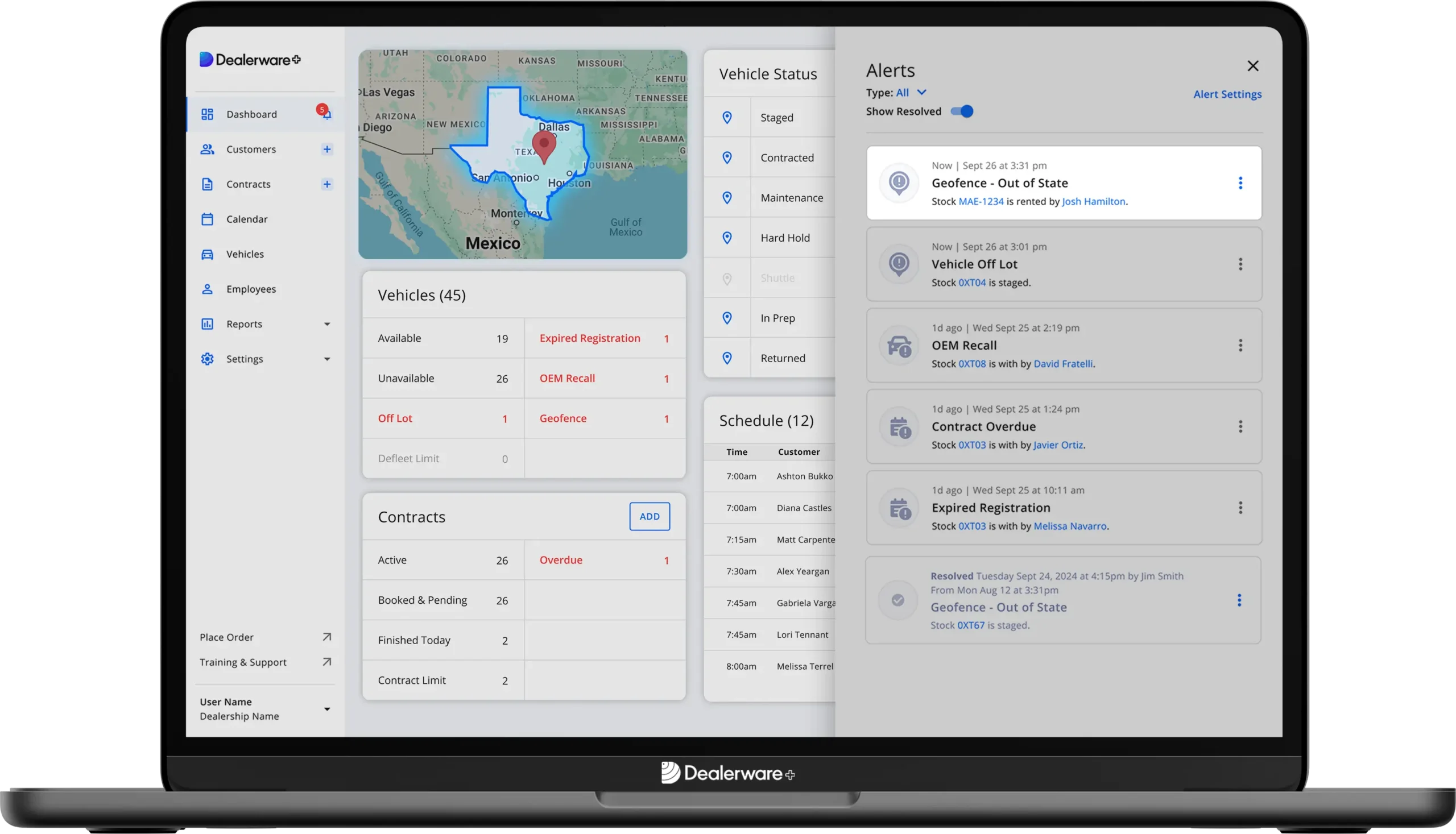This screenshot has width=1456, height=834.
Task: Click the plus icon next to Customers
Action: (x=327, y=150)
